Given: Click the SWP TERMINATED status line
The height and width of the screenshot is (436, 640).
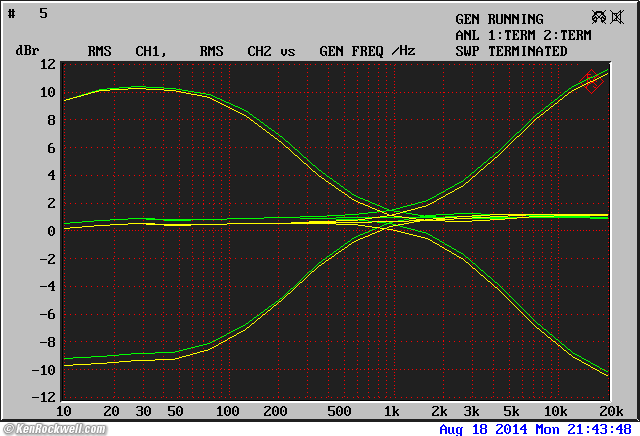Looking at the screenshot, I should coord(511,51).
